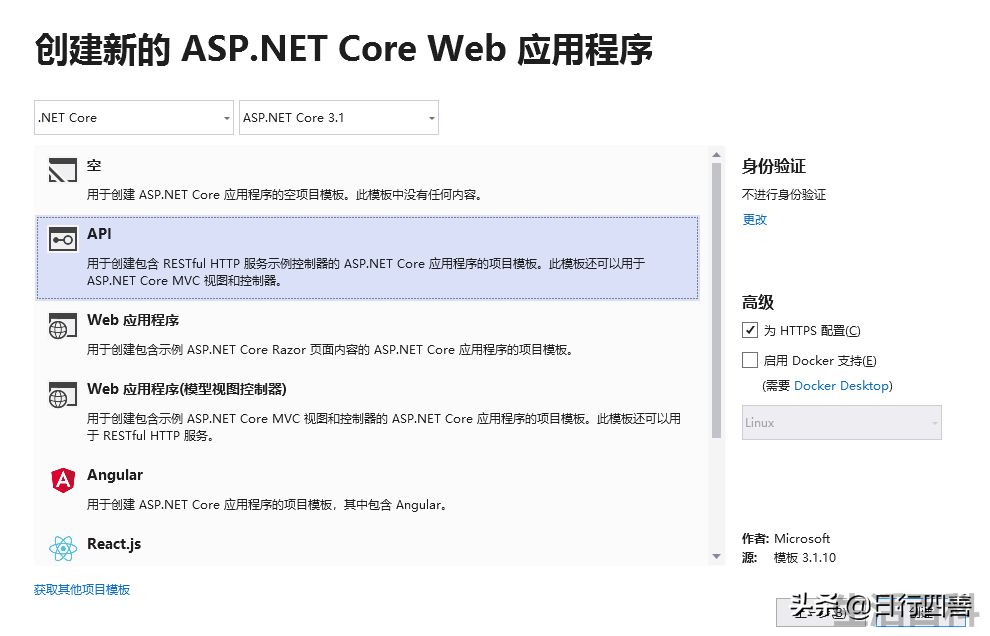Select the API template icon
990x636 pixels.
pyautogui.click(x=63, y=239)
